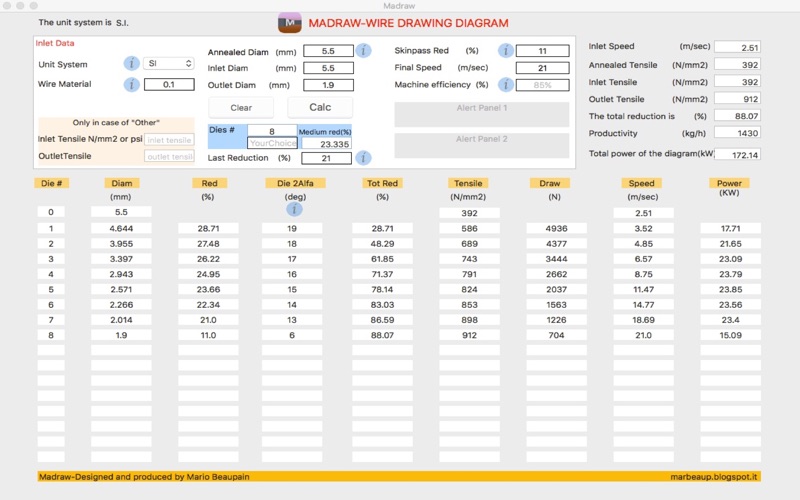Click the info icon next to Wire Material

click(x=131, y=84)
